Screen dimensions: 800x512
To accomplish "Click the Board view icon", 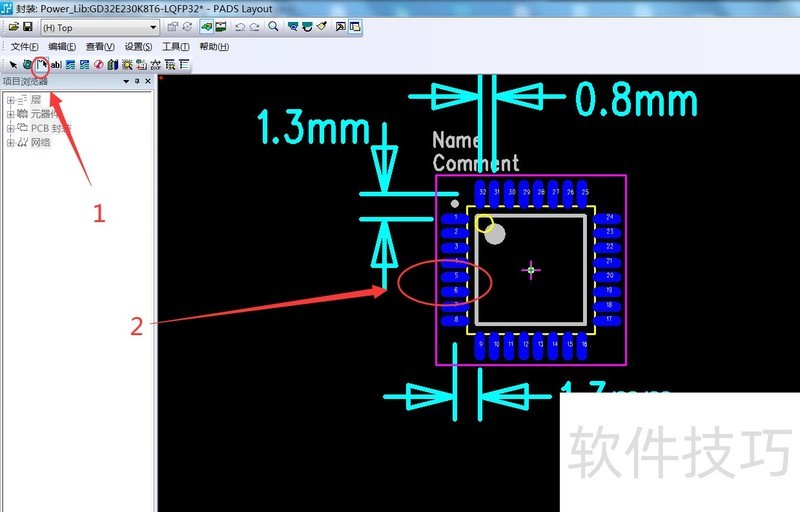I will (x=292, y=27).
